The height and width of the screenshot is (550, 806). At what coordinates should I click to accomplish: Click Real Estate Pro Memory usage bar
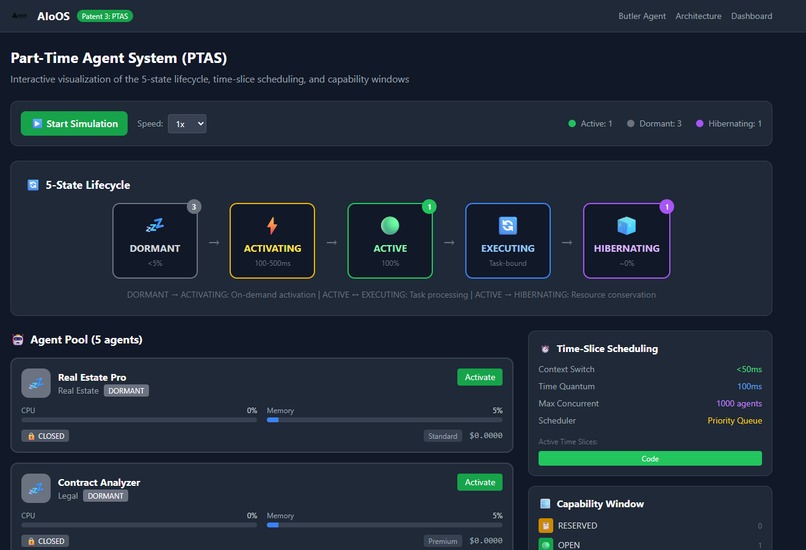click(384, 420)
